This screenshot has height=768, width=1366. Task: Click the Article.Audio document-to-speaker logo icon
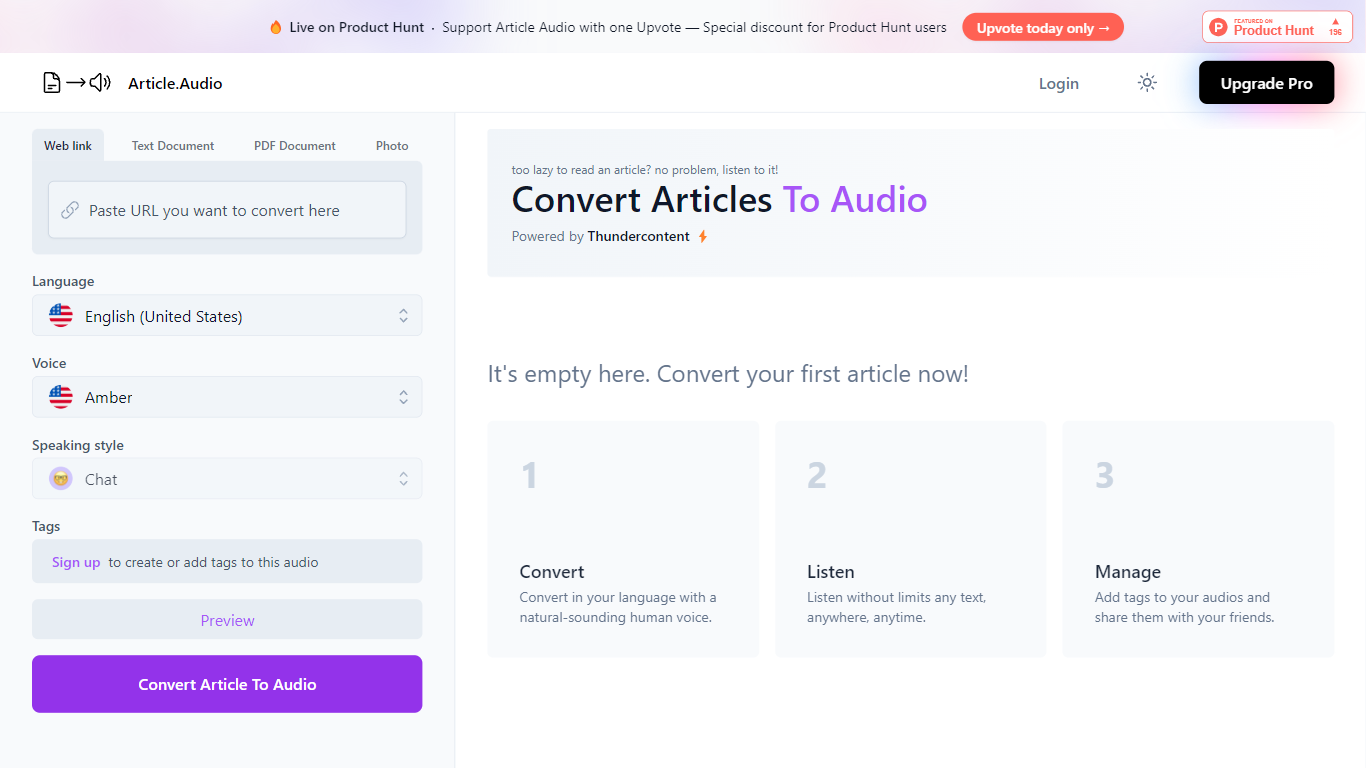point(76,83)
